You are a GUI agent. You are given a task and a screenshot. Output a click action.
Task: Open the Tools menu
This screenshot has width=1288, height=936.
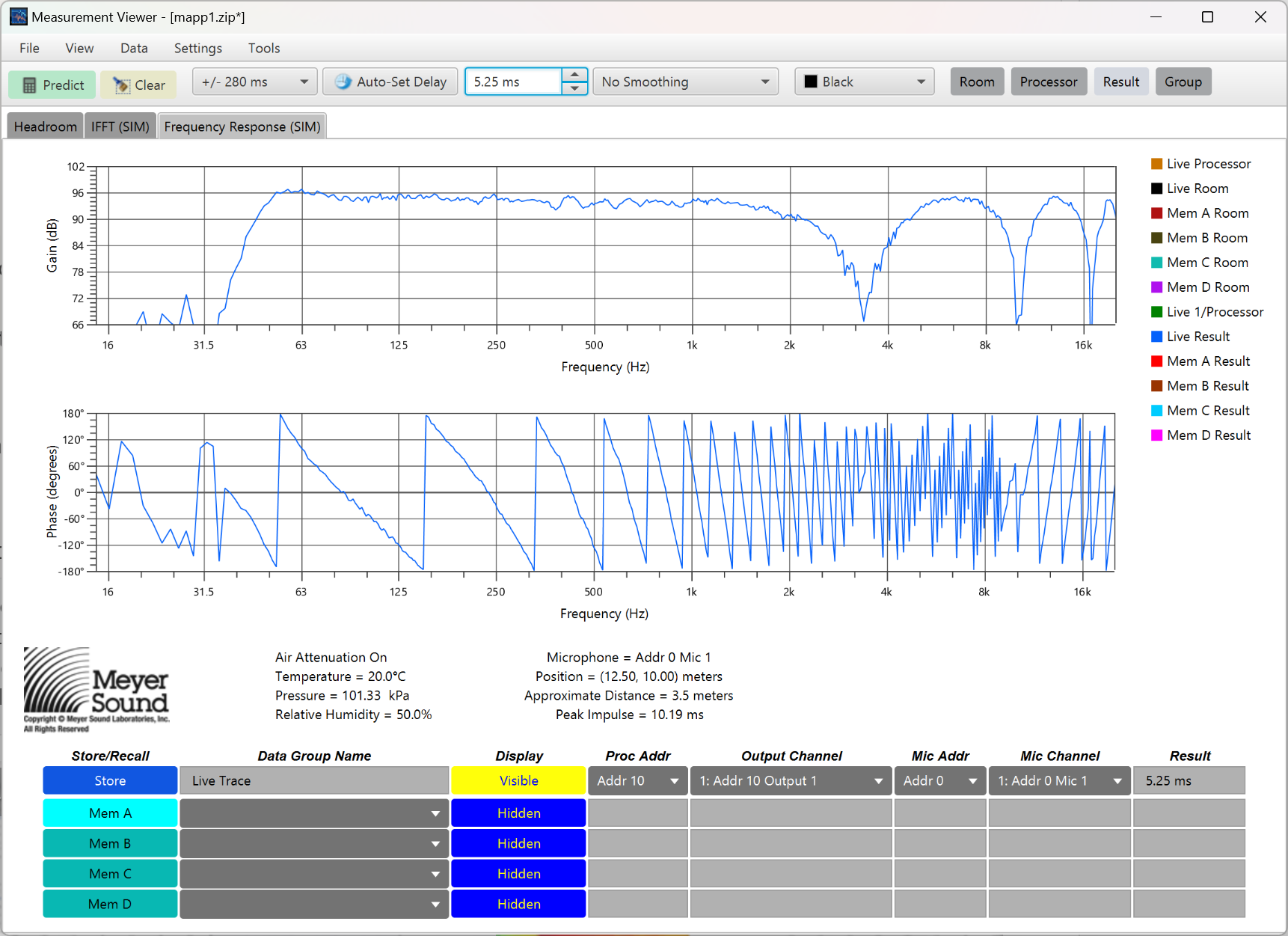264,48
